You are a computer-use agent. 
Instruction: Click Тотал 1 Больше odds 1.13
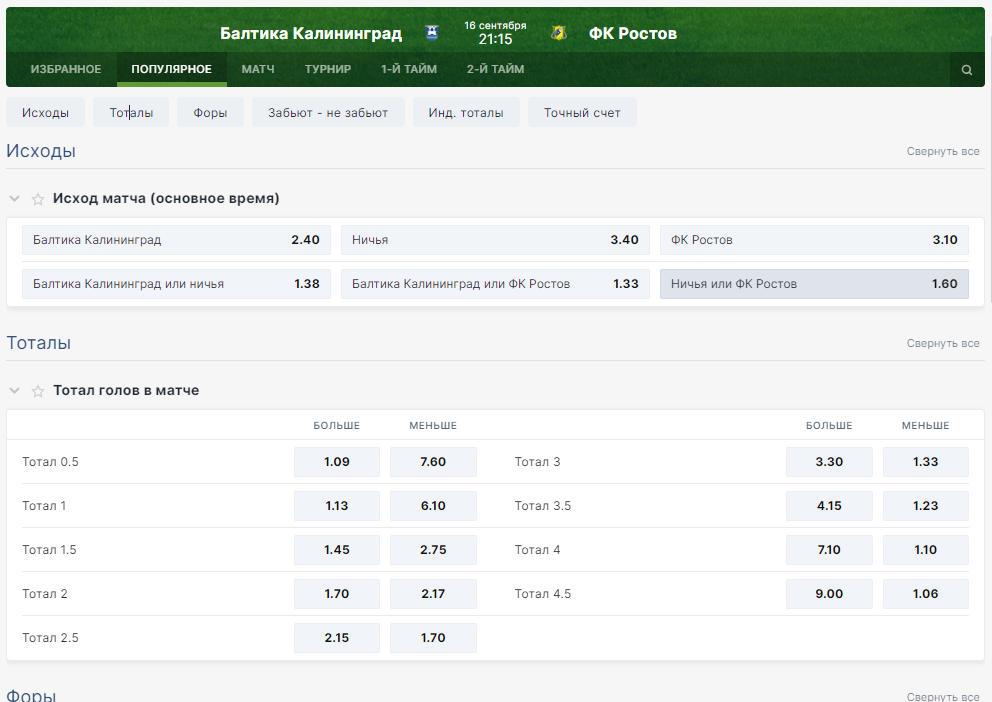coord(337,506)
